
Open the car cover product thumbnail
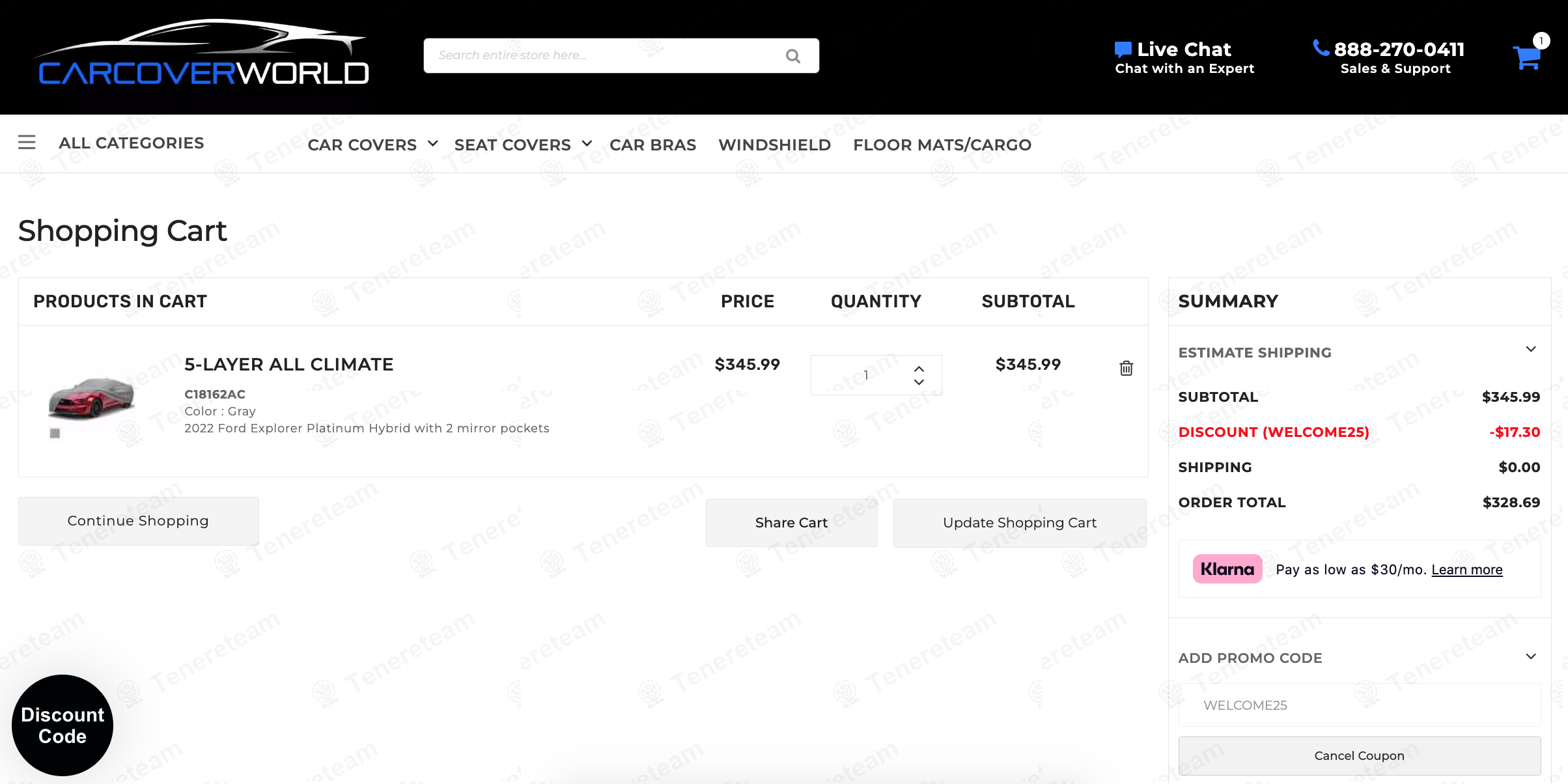[91, 399]
